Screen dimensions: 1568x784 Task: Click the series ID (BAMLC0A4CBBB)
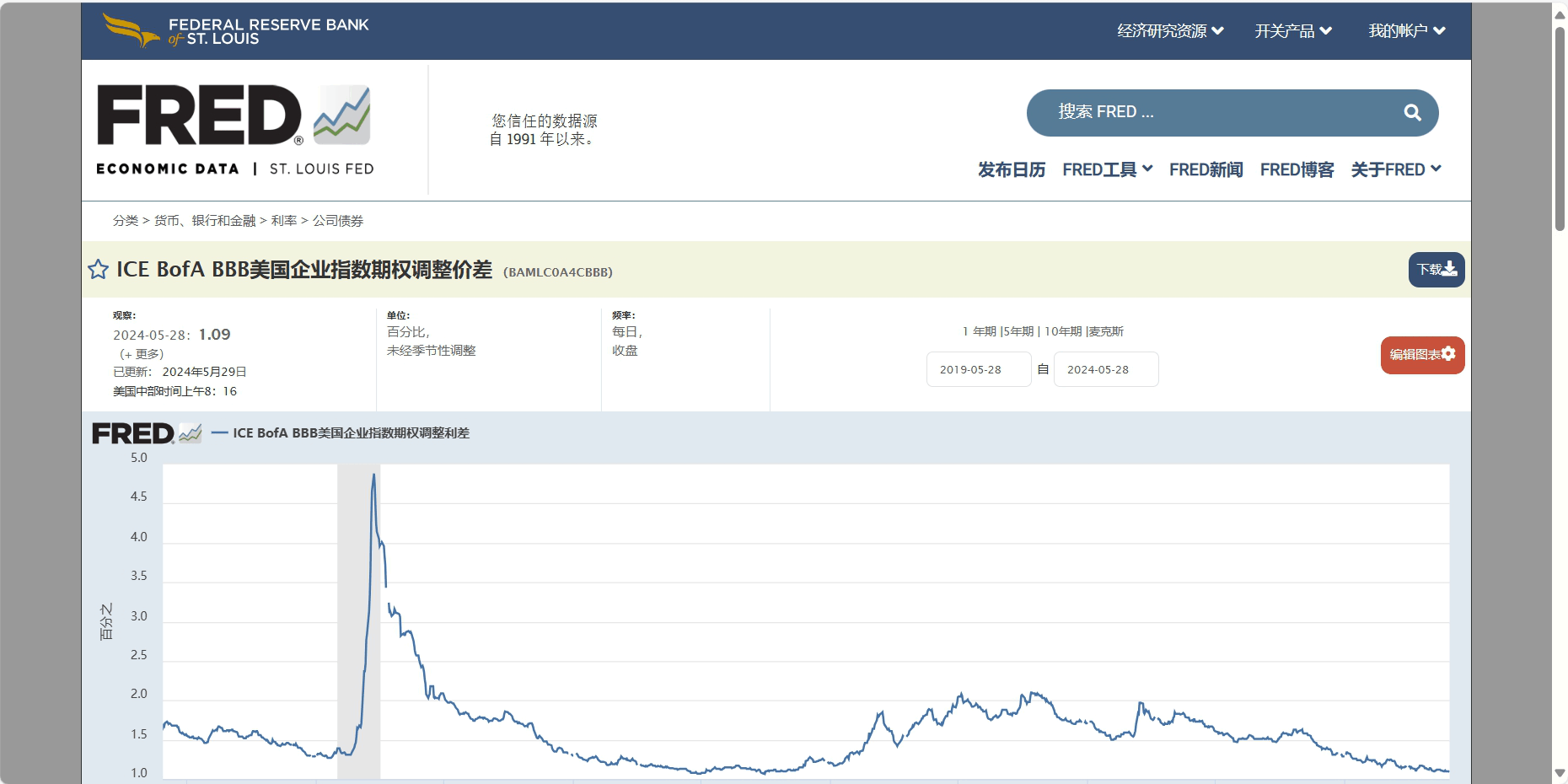[x=558, y=272]
